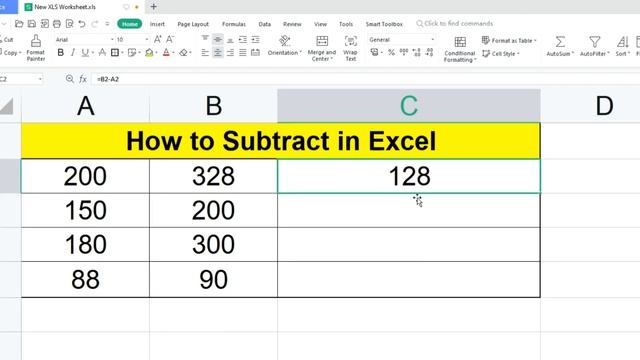Image resolution: width=640 pixels, height=360 pixels.
Task: Apply the red font color
Action: click(166, 53)
